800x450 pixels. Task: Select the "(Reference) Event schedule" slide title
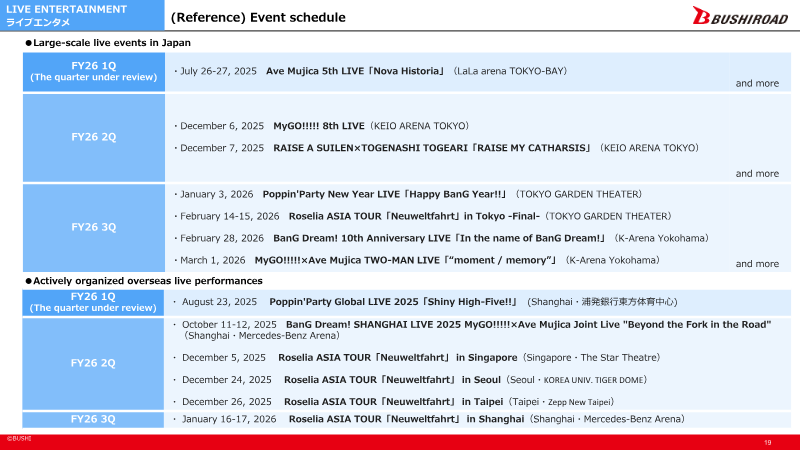tap(258, 17)
